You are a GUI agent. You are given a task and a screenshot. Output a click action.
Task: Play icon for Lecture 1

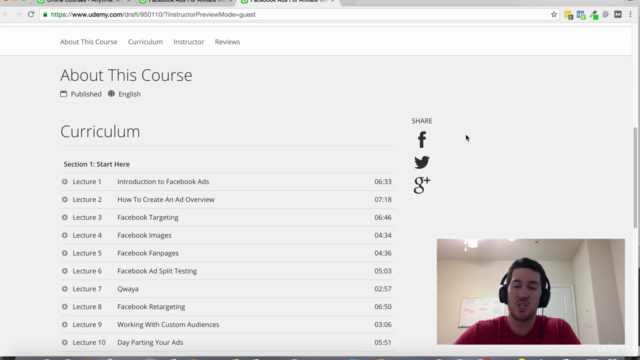tap(64, 182)
